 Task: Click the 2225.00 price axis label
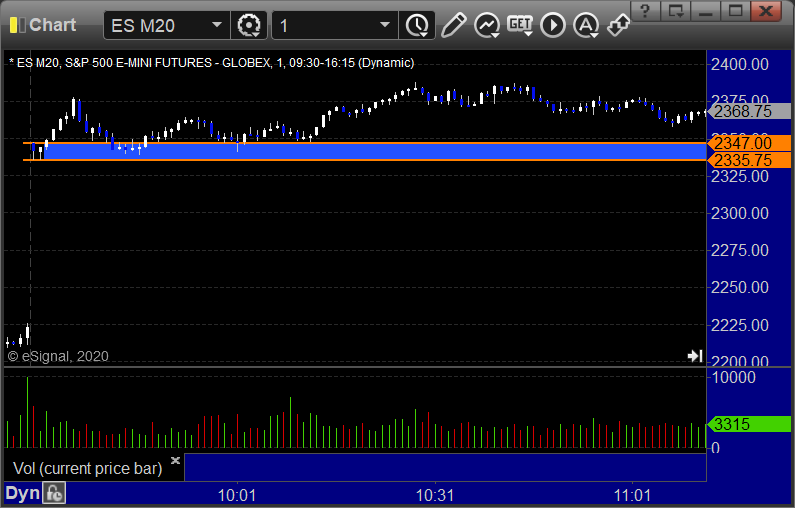pos(740,325)
